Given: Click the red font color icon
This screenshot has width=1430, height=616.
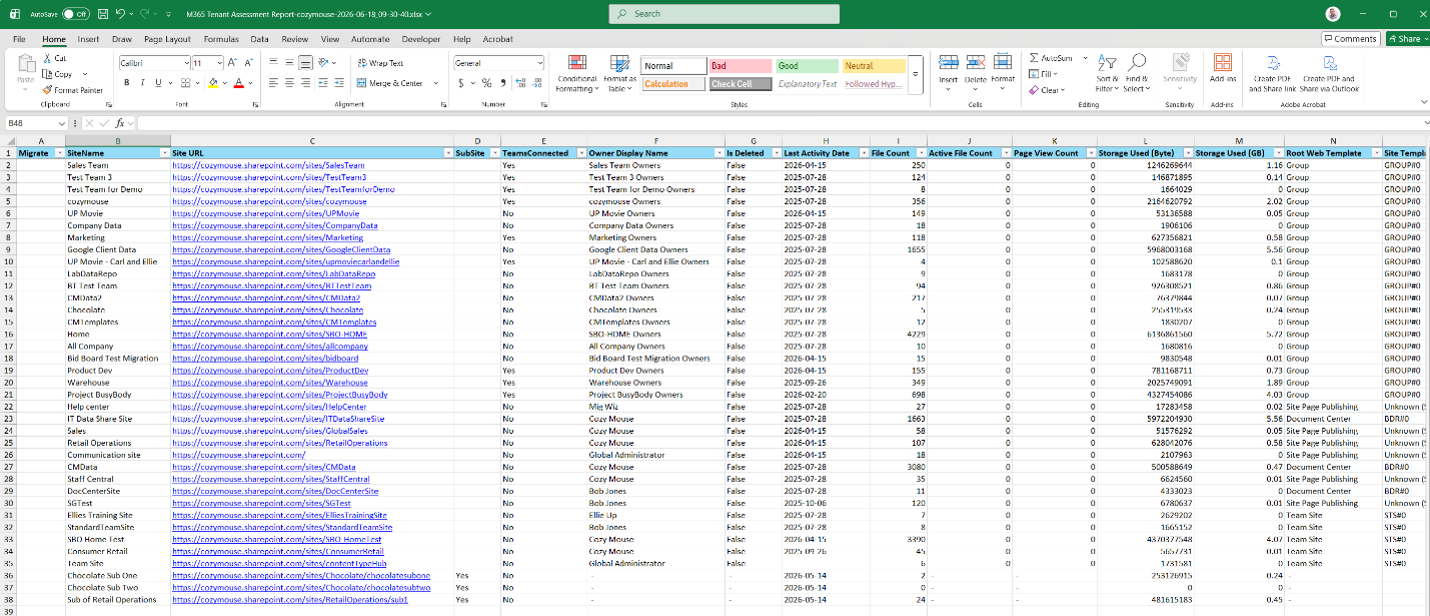Looking at the screenshot, I should (x=238, y=83).
